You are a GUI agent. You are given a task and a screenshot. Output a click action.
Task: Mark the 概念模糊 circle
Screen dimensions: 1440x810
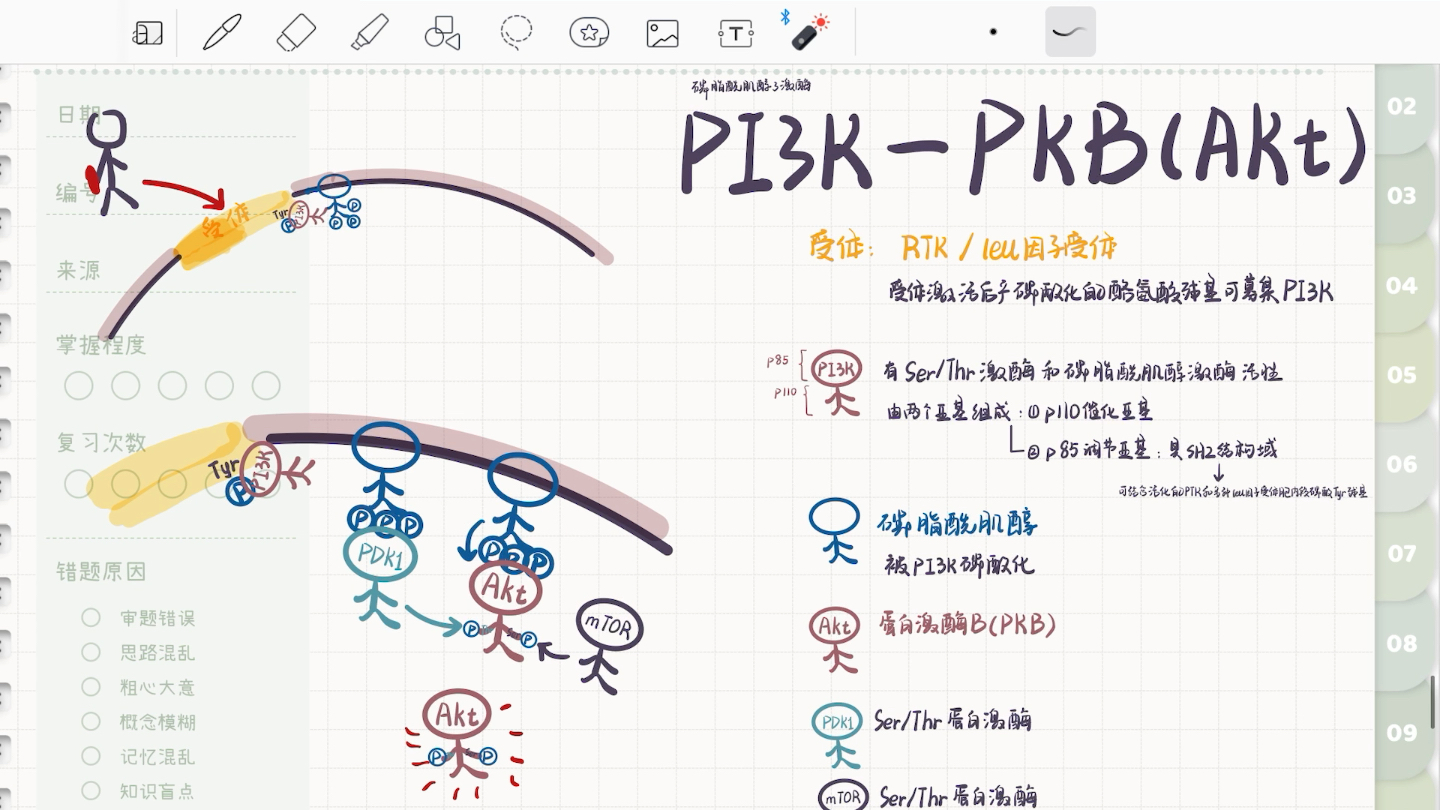(91, 721)
